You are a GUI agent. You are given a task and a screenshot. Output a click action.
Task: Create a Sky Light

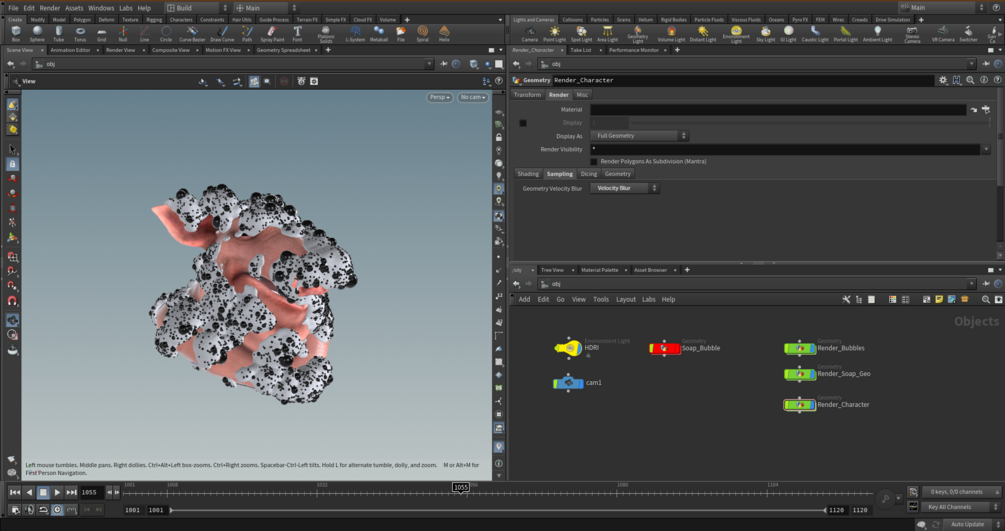pyautogui.click(x=765, y=33)
